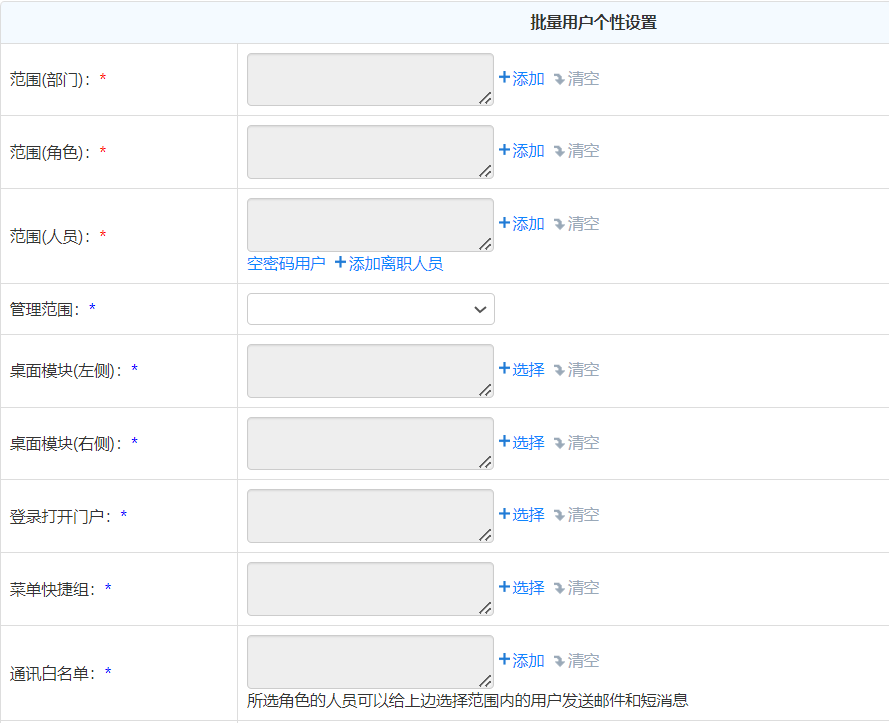889x723 pixels.
Task: Click 选择 plus icon for 登录打开门户
Action: pyautogui.click(x=505, y=515)
